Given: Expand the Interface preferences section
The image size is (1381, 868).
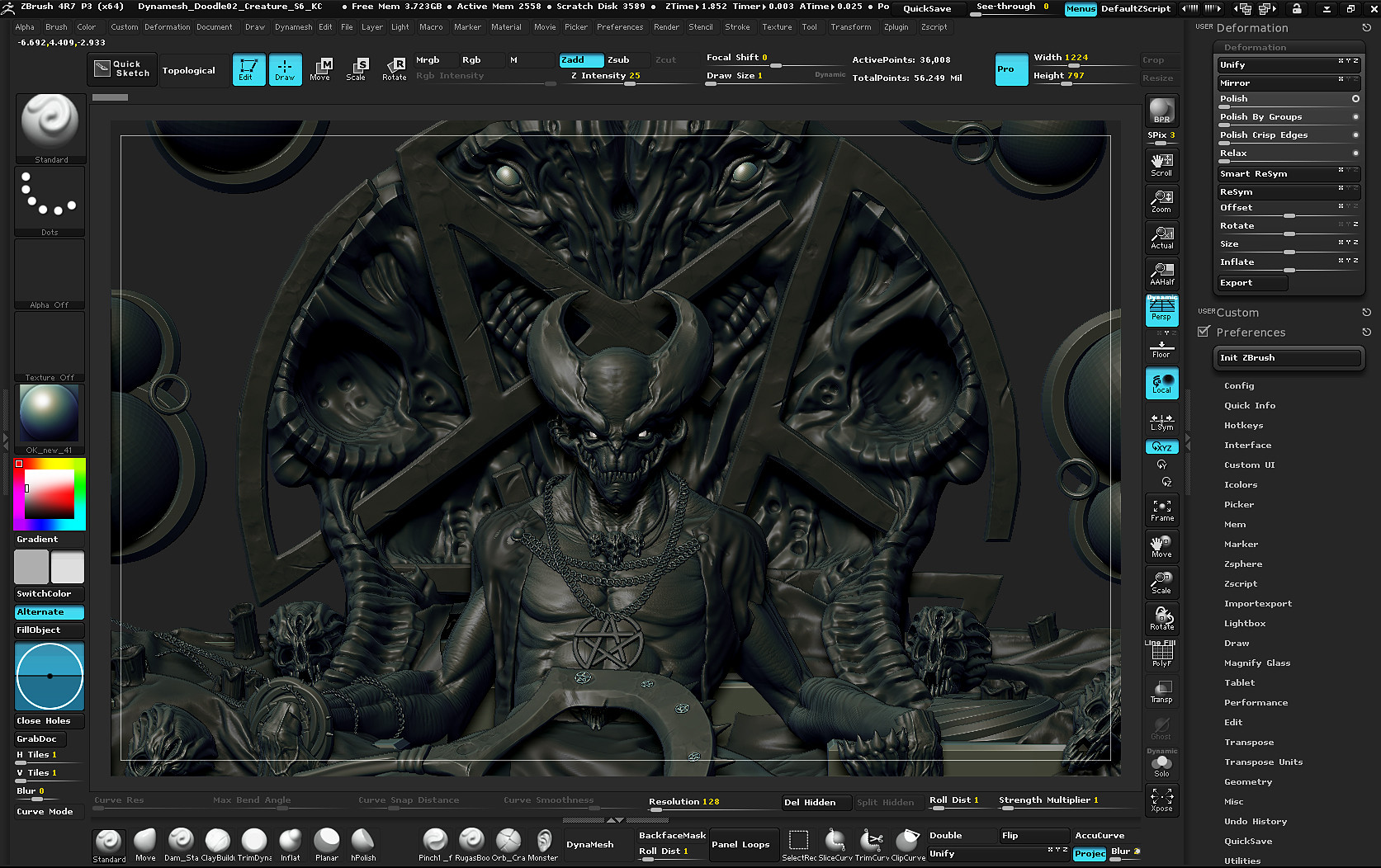Looking at the screenshot, I should pos(1247,445).
